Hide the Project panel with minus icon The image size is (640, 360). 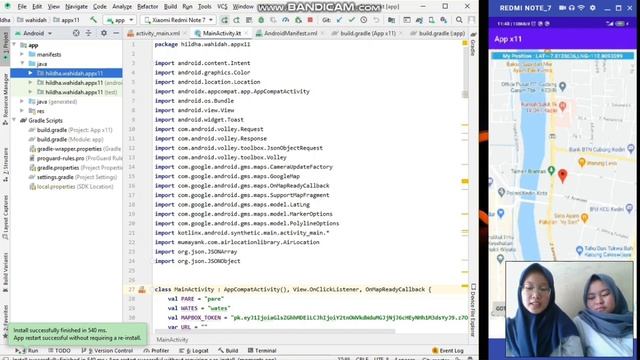coord(116,33)
